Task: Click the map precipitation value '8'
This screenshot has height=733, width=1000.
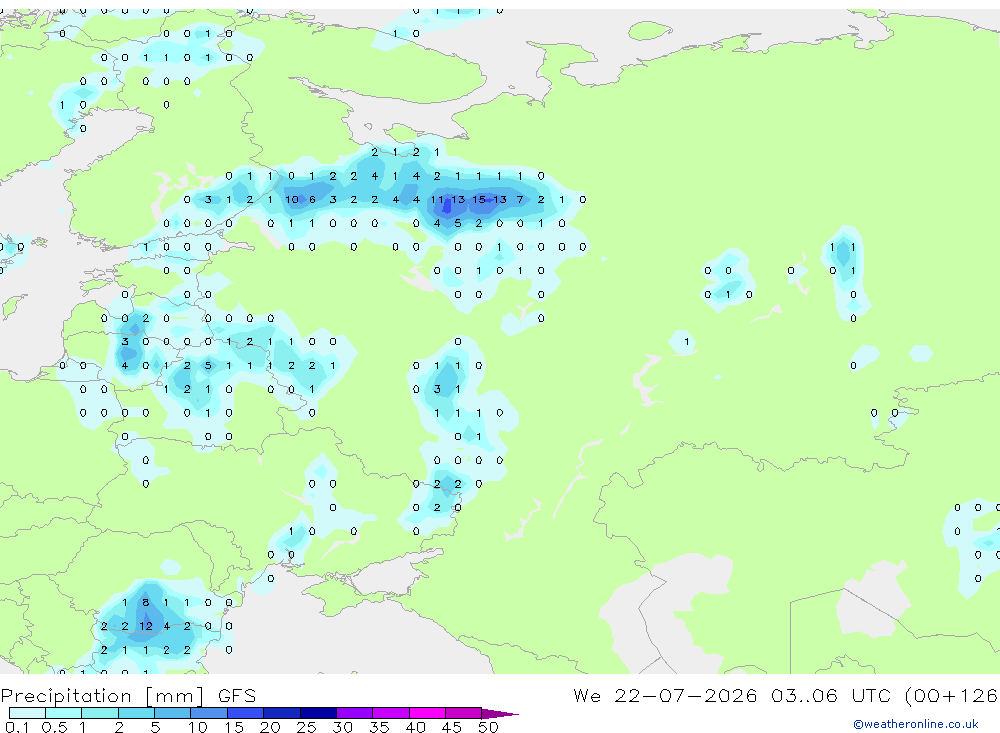Action: pyautogui.click(x=145, y=602)
